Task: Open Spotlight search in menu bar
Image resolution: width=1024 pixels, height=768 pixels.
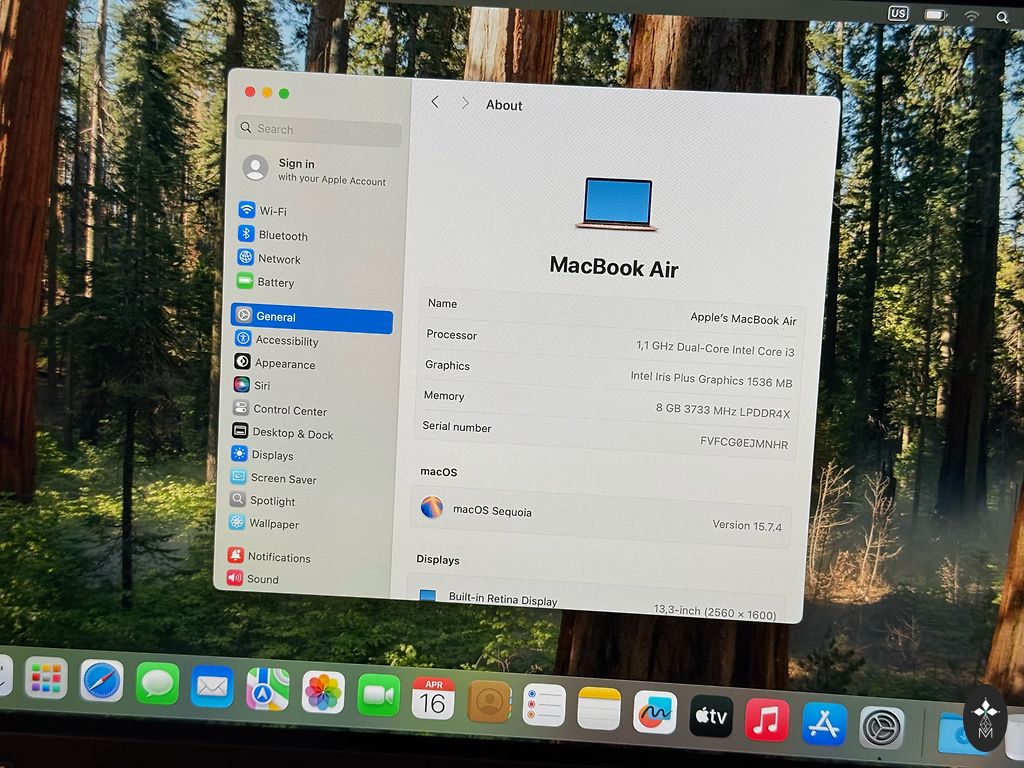Action: pyautogui.click(x=1002, y=16)
